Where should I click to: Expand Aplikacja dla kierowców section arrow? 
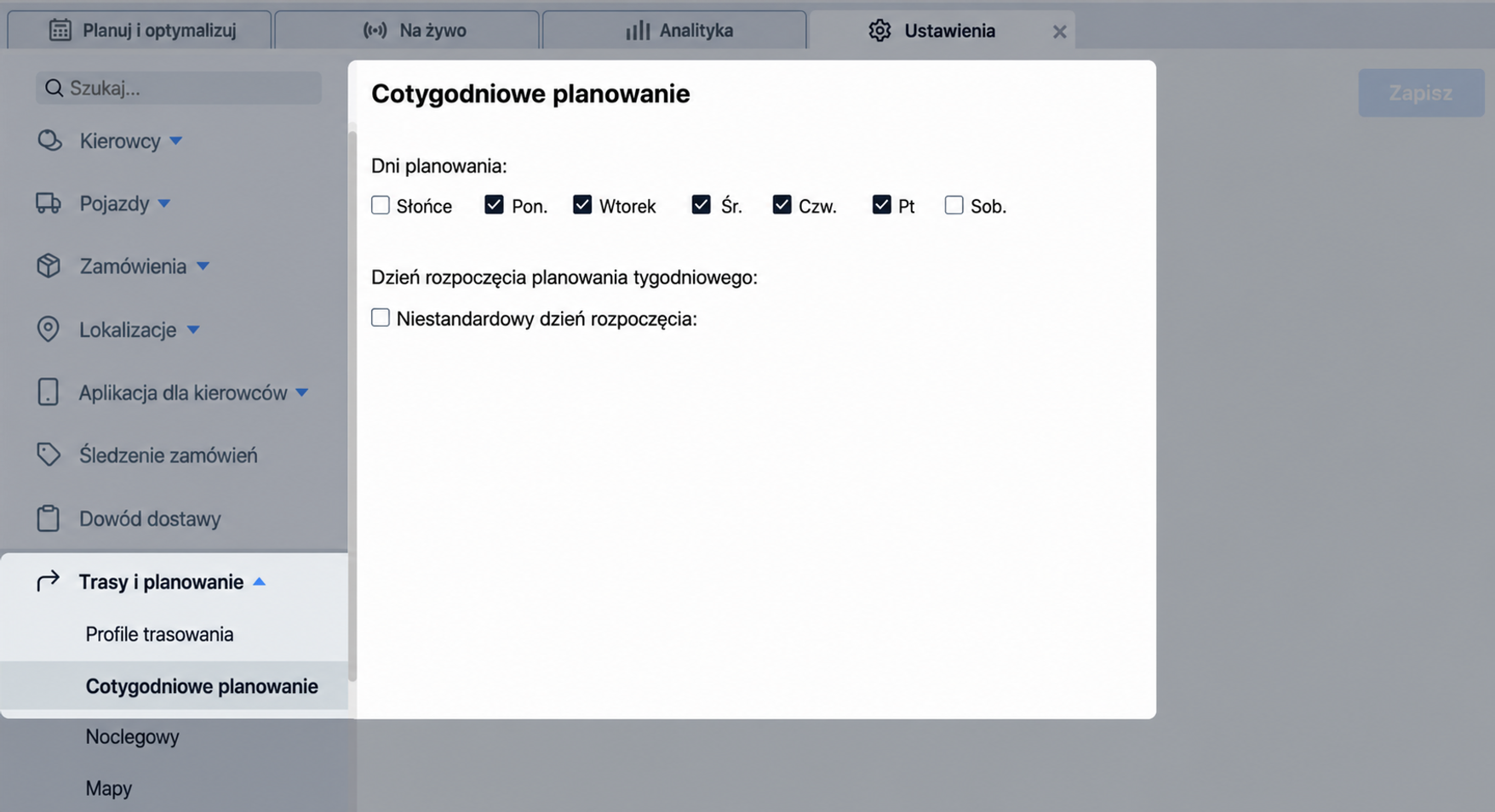[x=301, y=392]
